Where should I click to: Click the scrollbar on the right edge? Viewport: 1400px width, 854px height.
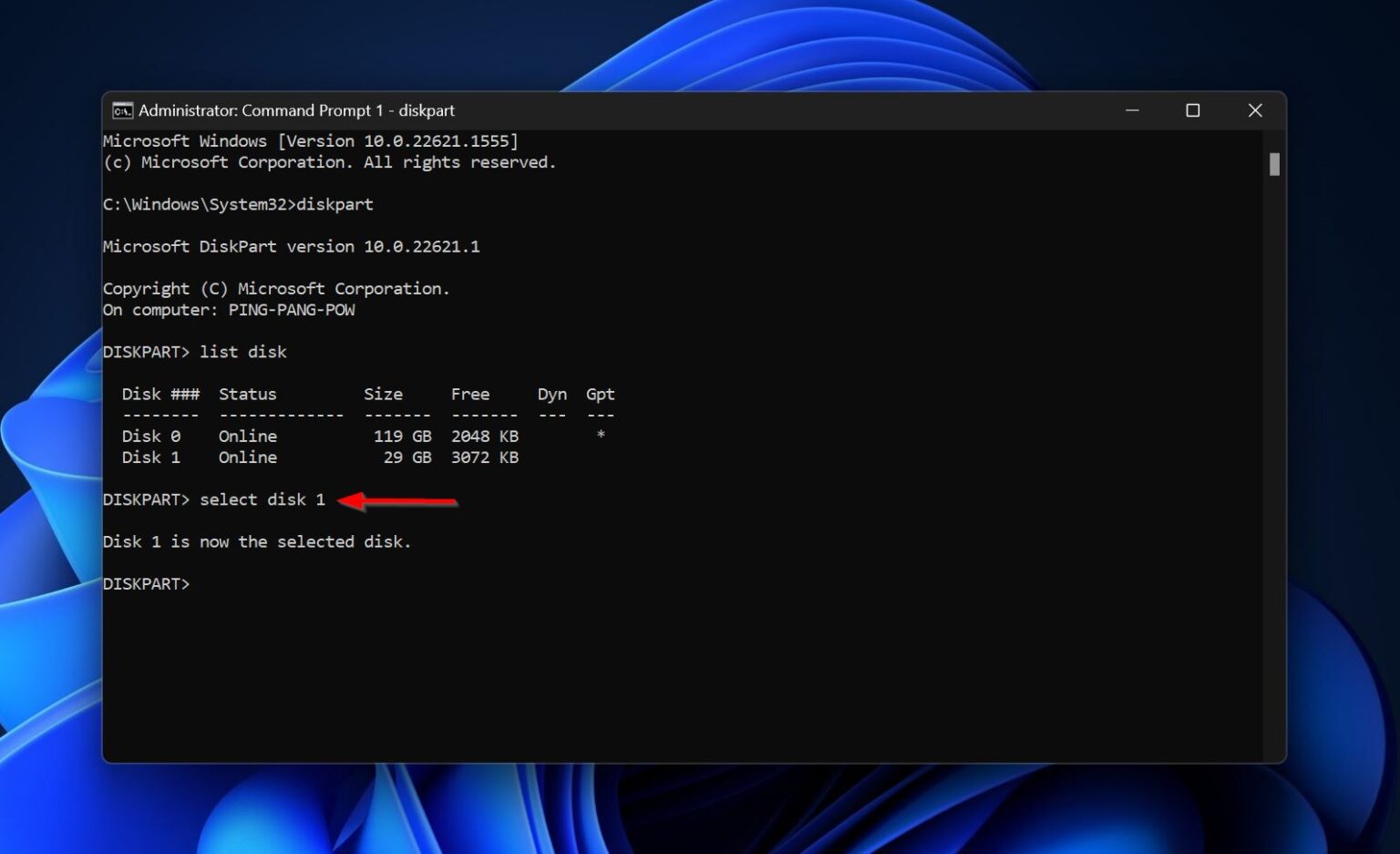coord(1274,164)
